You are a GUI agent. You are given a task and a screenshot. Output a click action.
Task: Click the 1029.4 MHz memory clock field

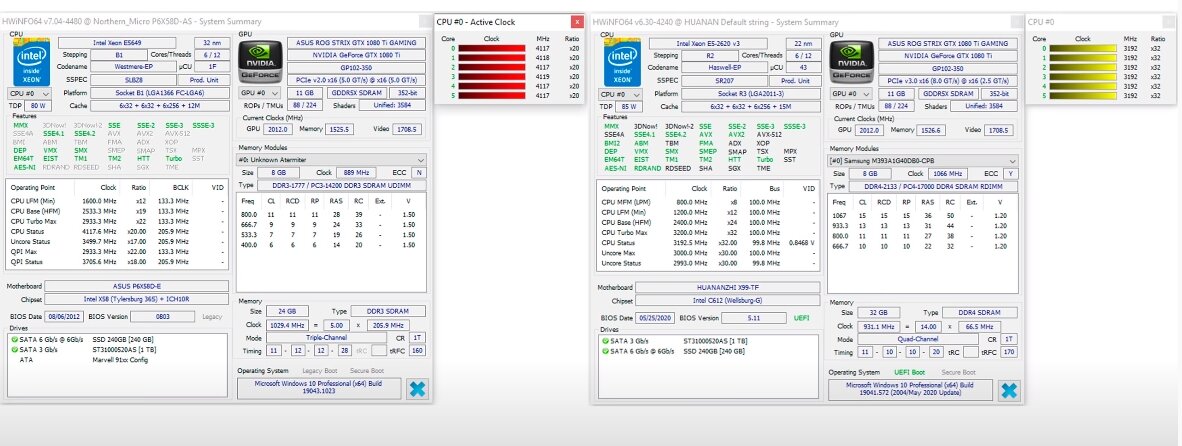click(286, 325)
